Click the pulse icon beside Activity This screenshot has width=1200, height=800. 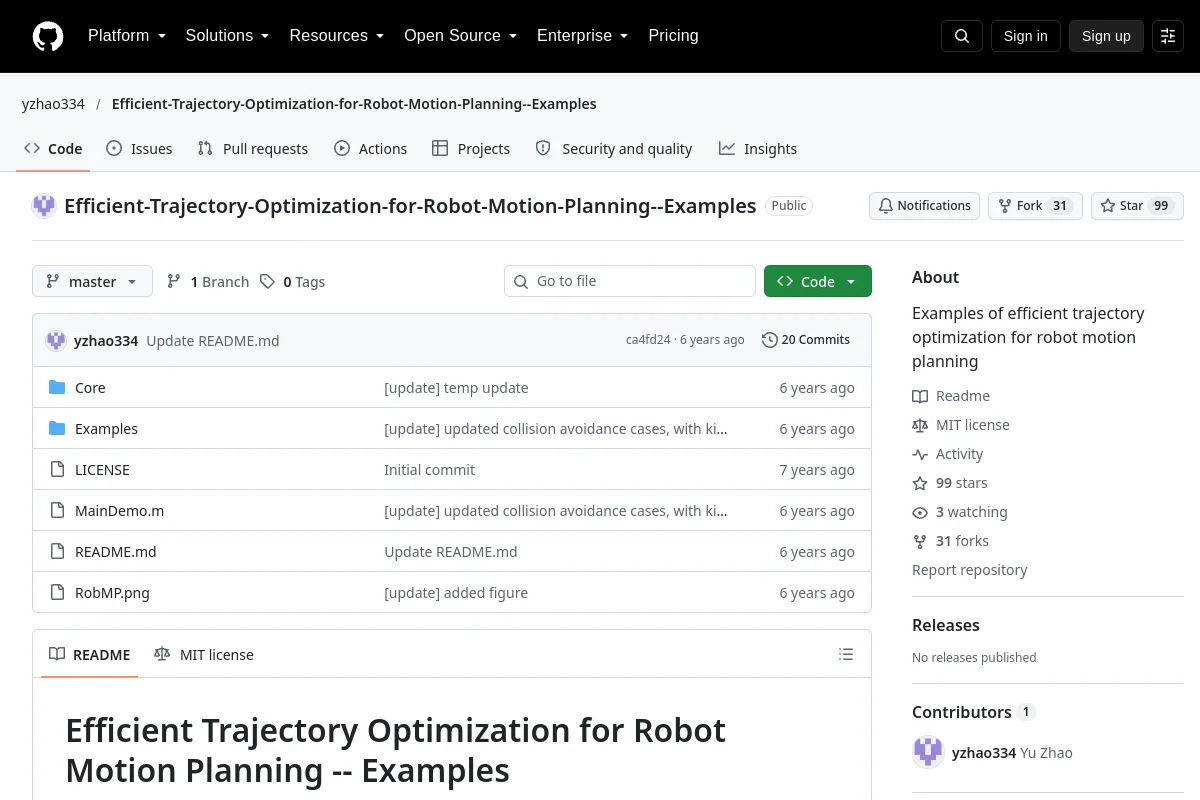pos(920,454)
